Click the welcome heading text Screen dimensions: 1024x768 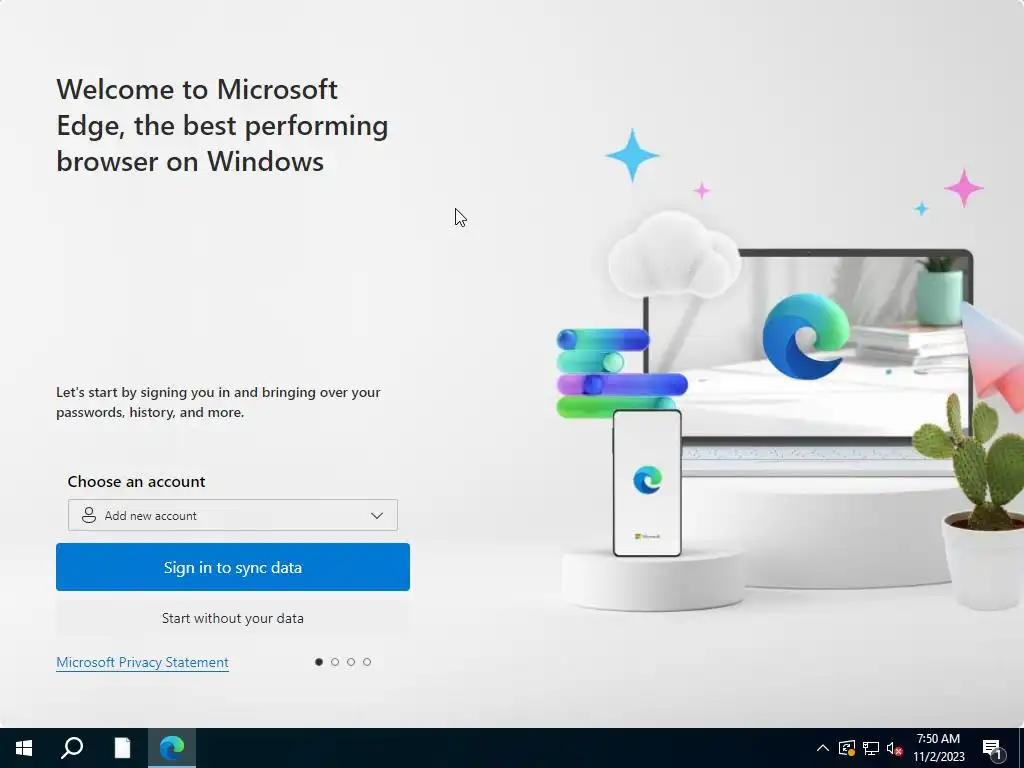coord(222,125)
